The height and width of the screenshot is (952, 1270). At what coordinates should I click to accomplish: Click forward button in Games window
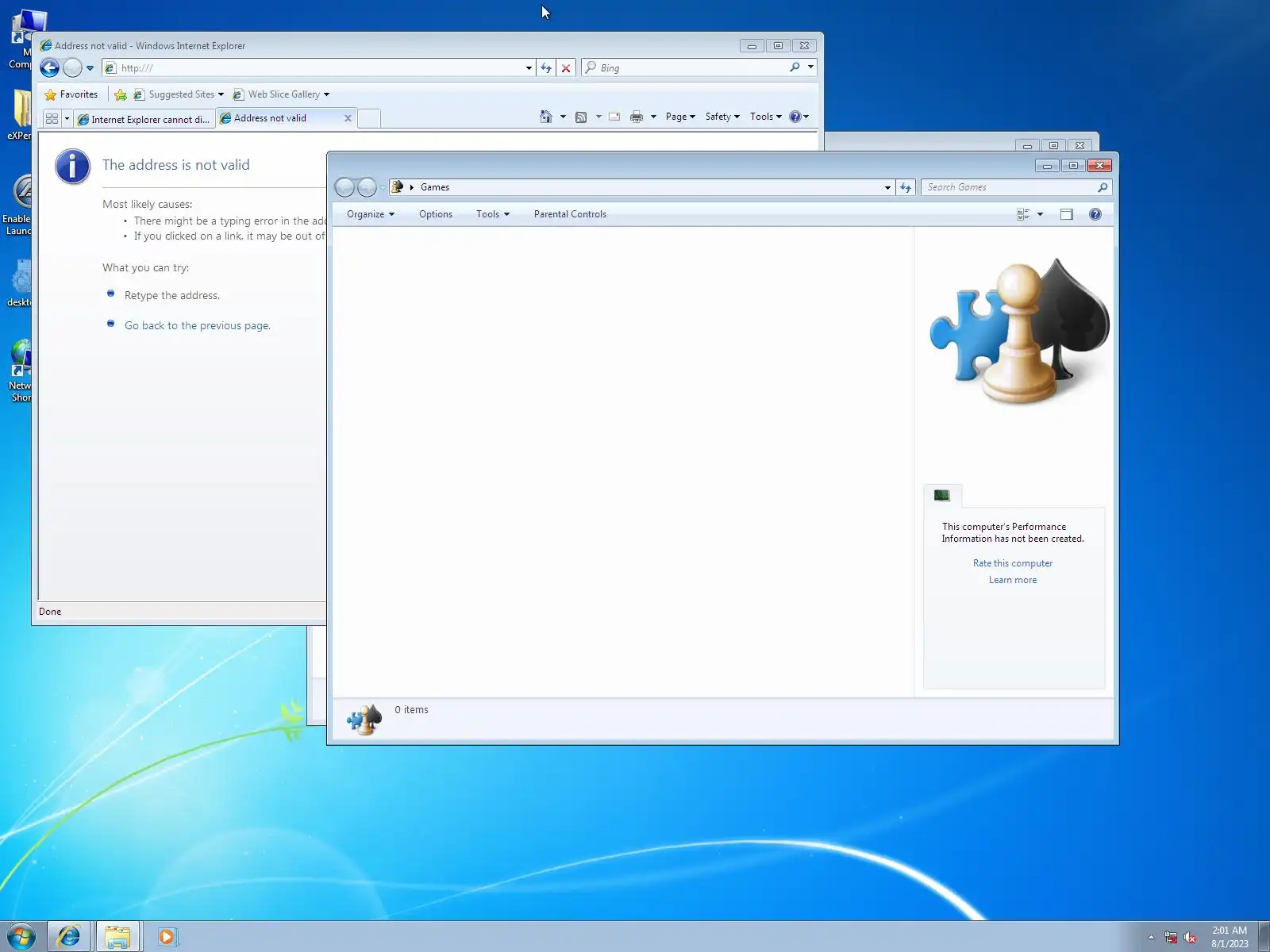pos(367,187)
